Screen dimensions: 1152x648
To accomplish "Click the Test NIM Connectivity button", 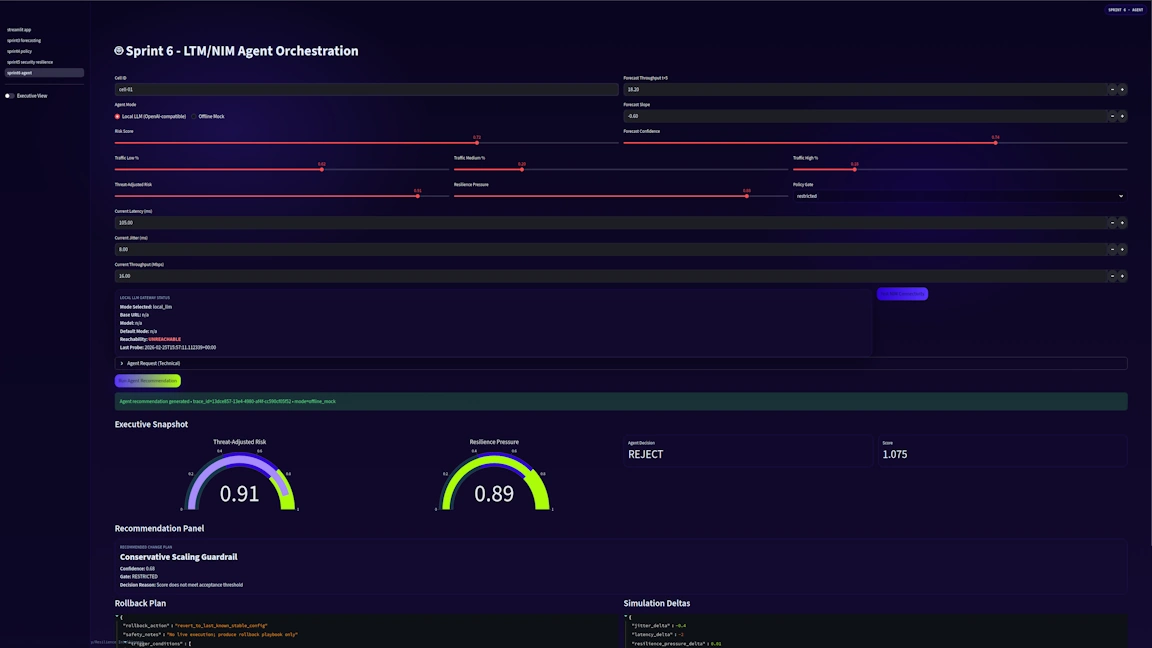I will (902, 294).
